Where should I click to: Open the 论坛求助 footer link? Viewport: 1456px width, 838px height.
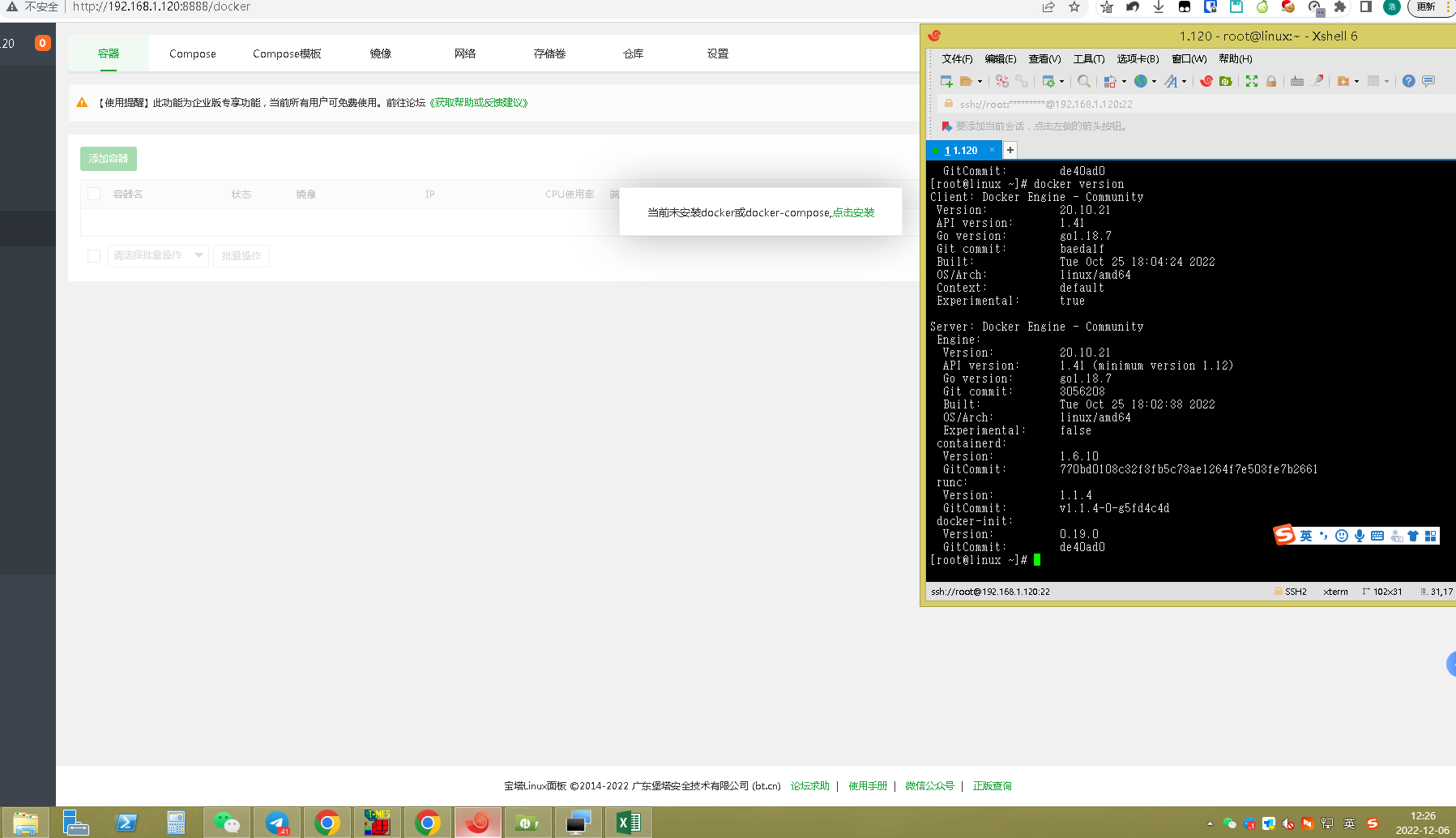[810, 786]
